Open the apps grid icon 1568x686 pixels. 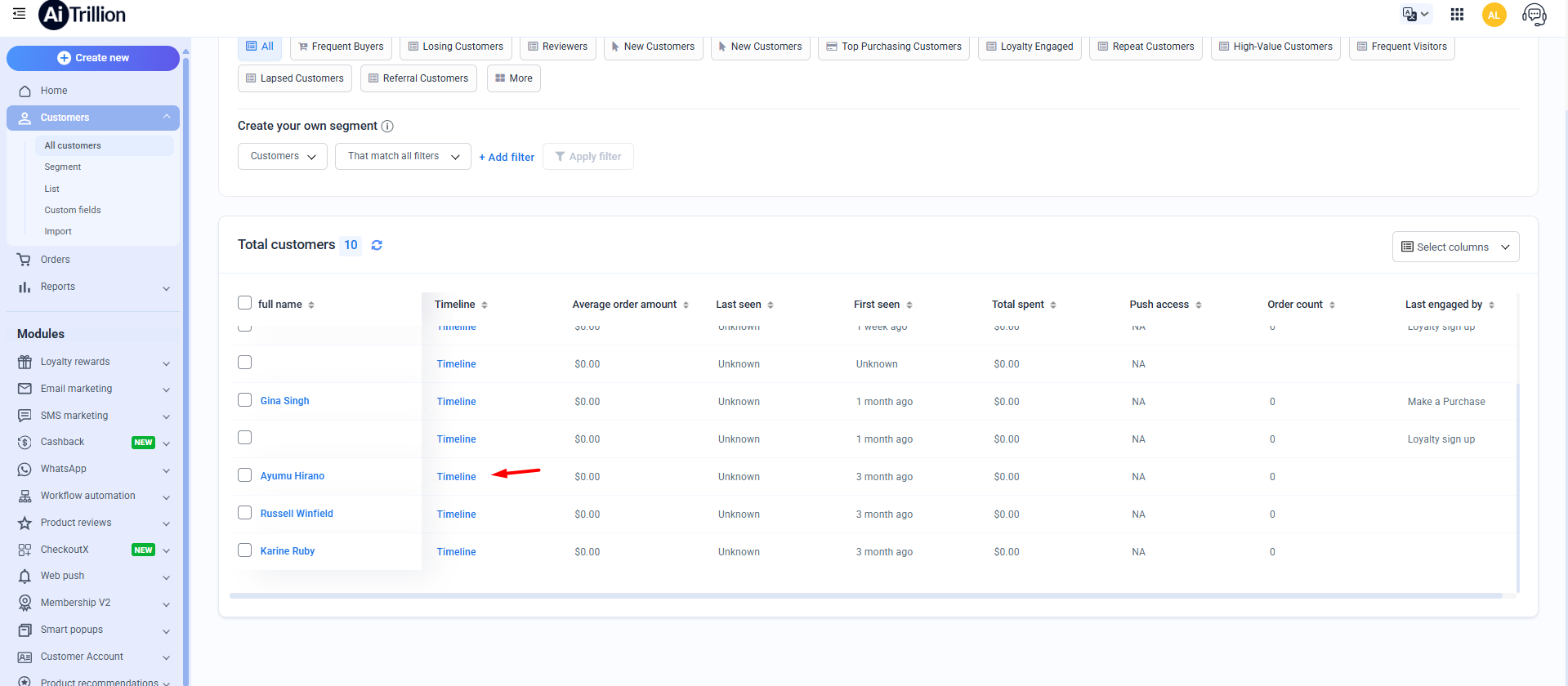(1457, 14)
